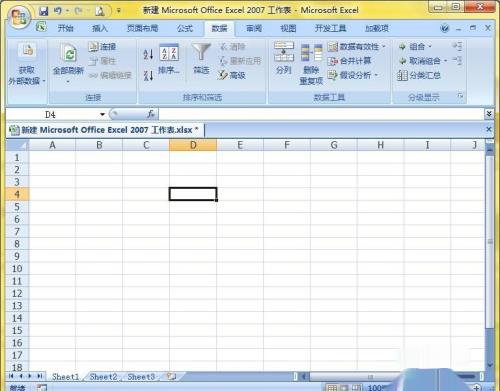The image size is (500, 391).
Task: Click the fx insert function button
Action: (151, 114)
